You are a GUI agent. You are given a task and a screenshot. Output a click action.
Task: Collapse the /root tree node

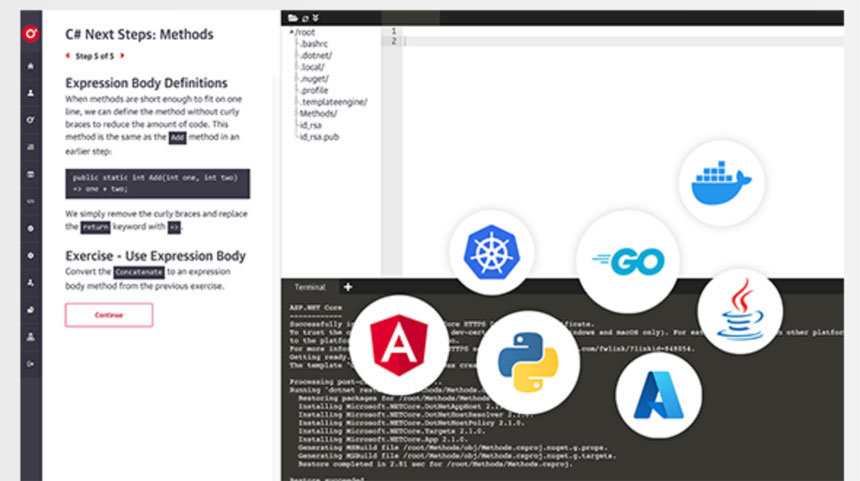(291, 33)
